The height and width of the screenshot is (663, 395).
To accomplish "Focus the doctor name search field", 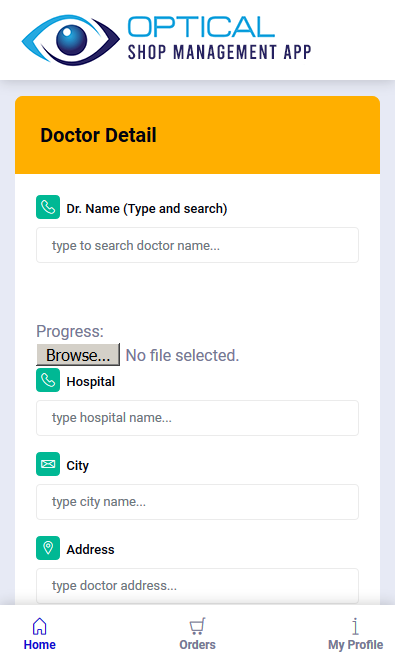I will point(198,245).
